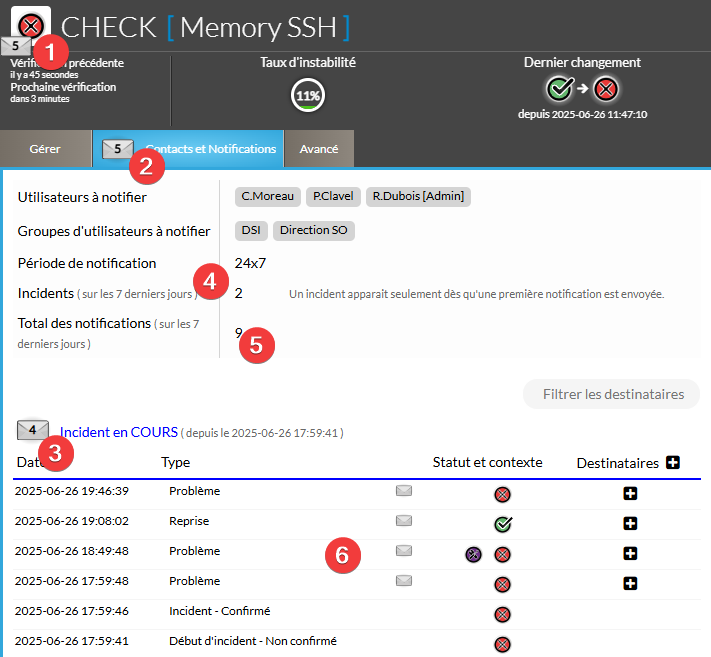The width and height of the screenshot is (711, 657).
Task: Click the purple context icon in 18:49:48 row
Action: pyautogui.click(x=474, y=553)
